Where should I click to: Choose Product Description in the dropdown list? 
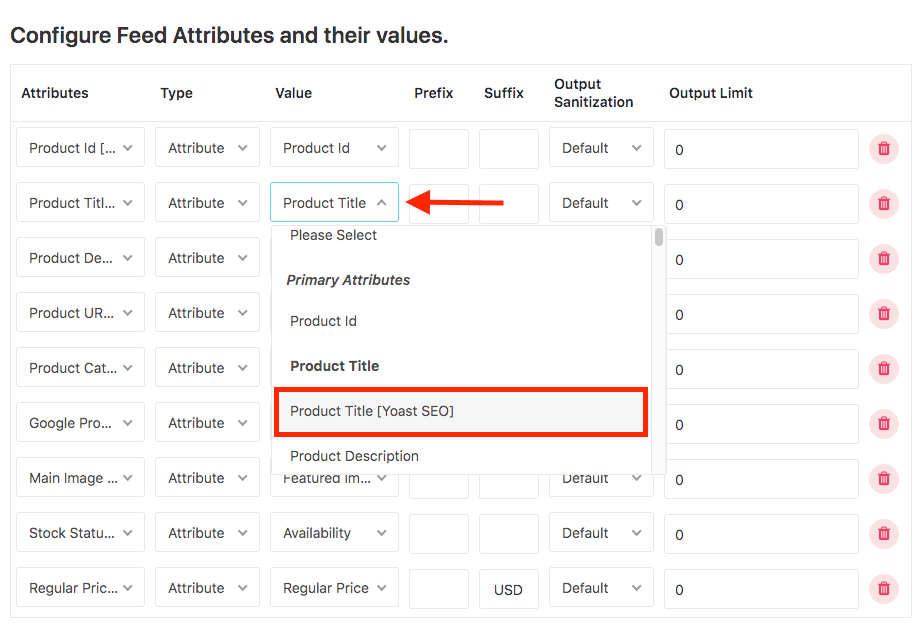(462, 456)
